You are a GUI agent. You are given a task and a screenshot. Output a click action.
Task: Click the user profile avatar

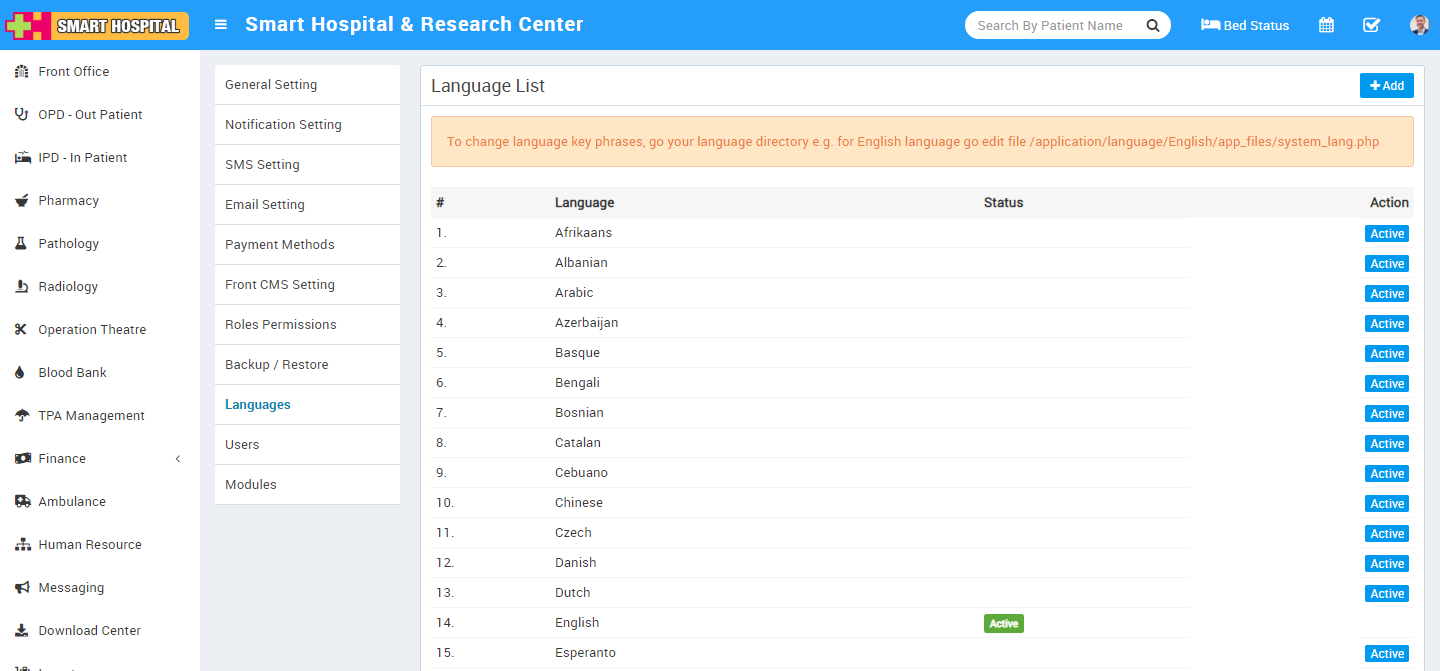coord(1419,25)
